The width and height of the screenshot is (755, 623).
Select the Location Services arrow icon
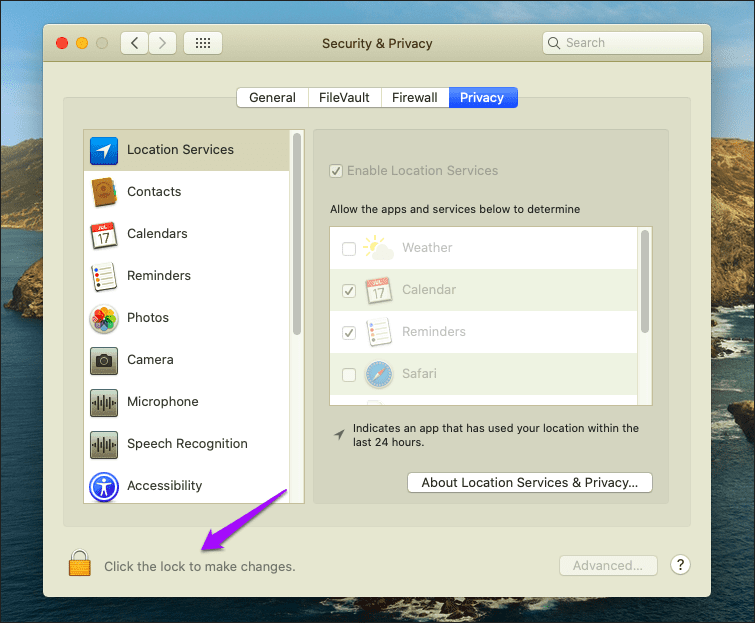(104, 151)
